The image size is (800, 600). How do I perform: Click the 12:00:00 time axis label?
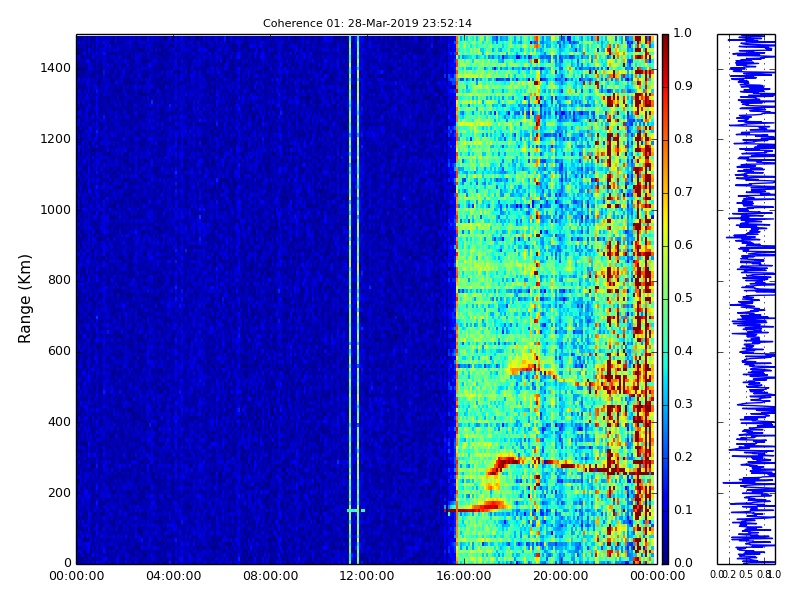pyautogui.click(x=367, y=576)
